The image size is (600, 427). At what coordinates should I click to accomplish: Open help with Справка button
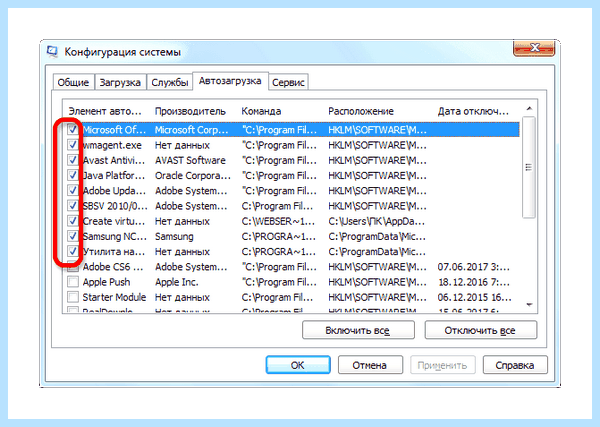pos(515,365)
